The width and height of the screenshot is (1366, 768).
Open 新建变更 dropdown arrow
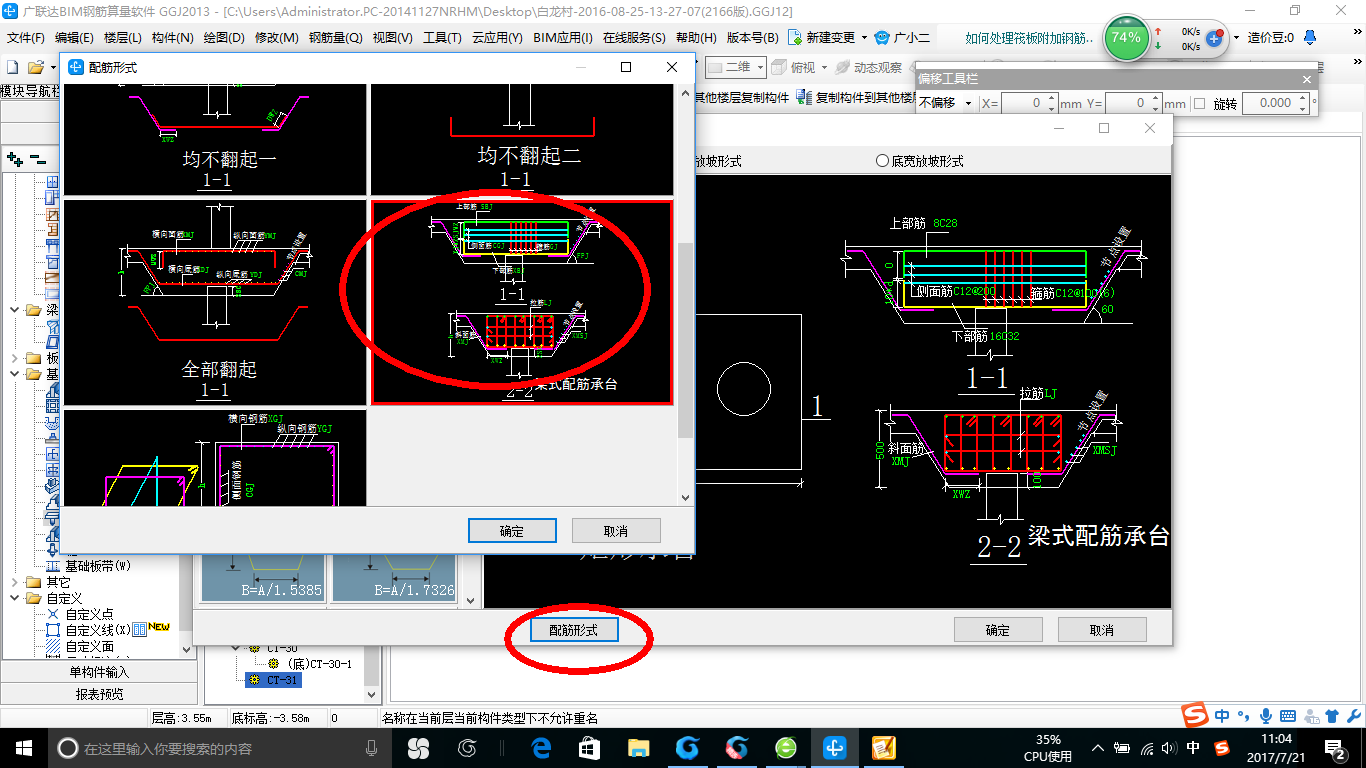pos(863,37)
